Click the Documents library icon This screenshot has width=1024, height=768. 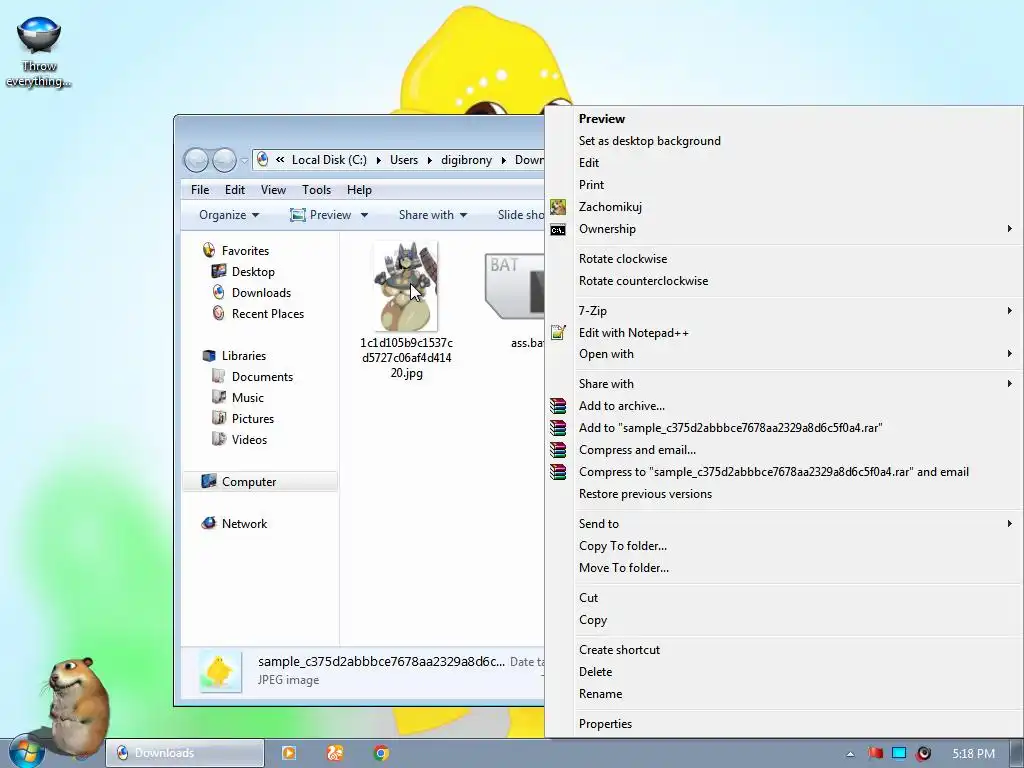tap(219, 376)
